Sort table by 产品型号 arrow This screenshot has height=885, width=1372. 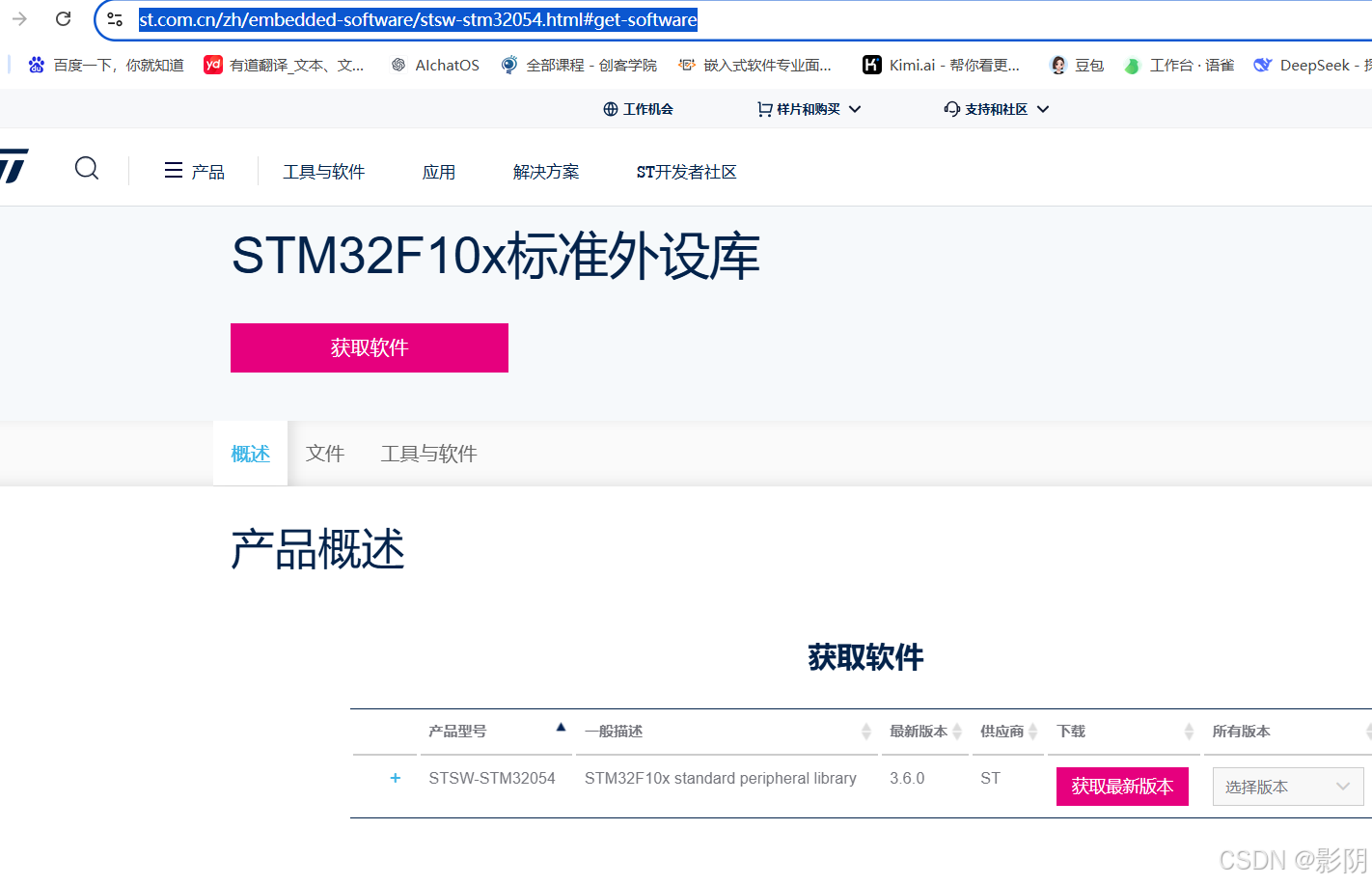[561, 728]
